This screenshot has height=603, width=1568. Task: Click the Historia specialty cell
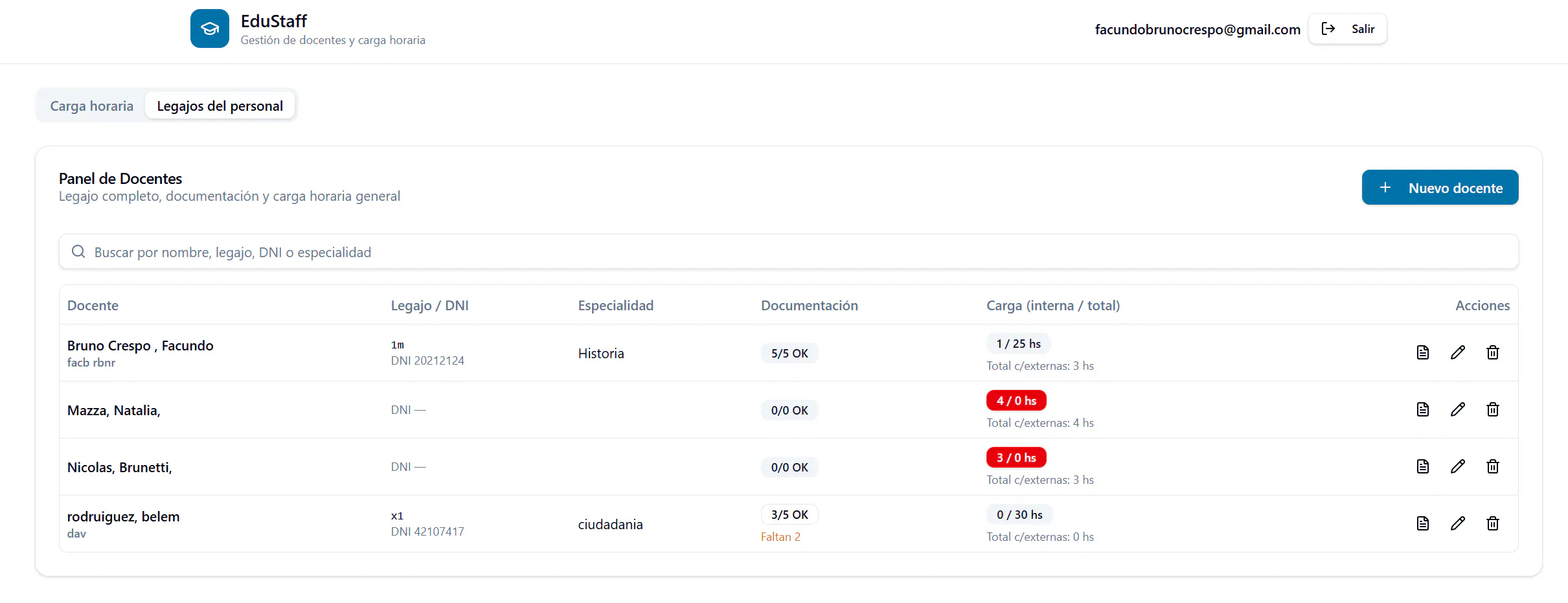tap(601, 353)
